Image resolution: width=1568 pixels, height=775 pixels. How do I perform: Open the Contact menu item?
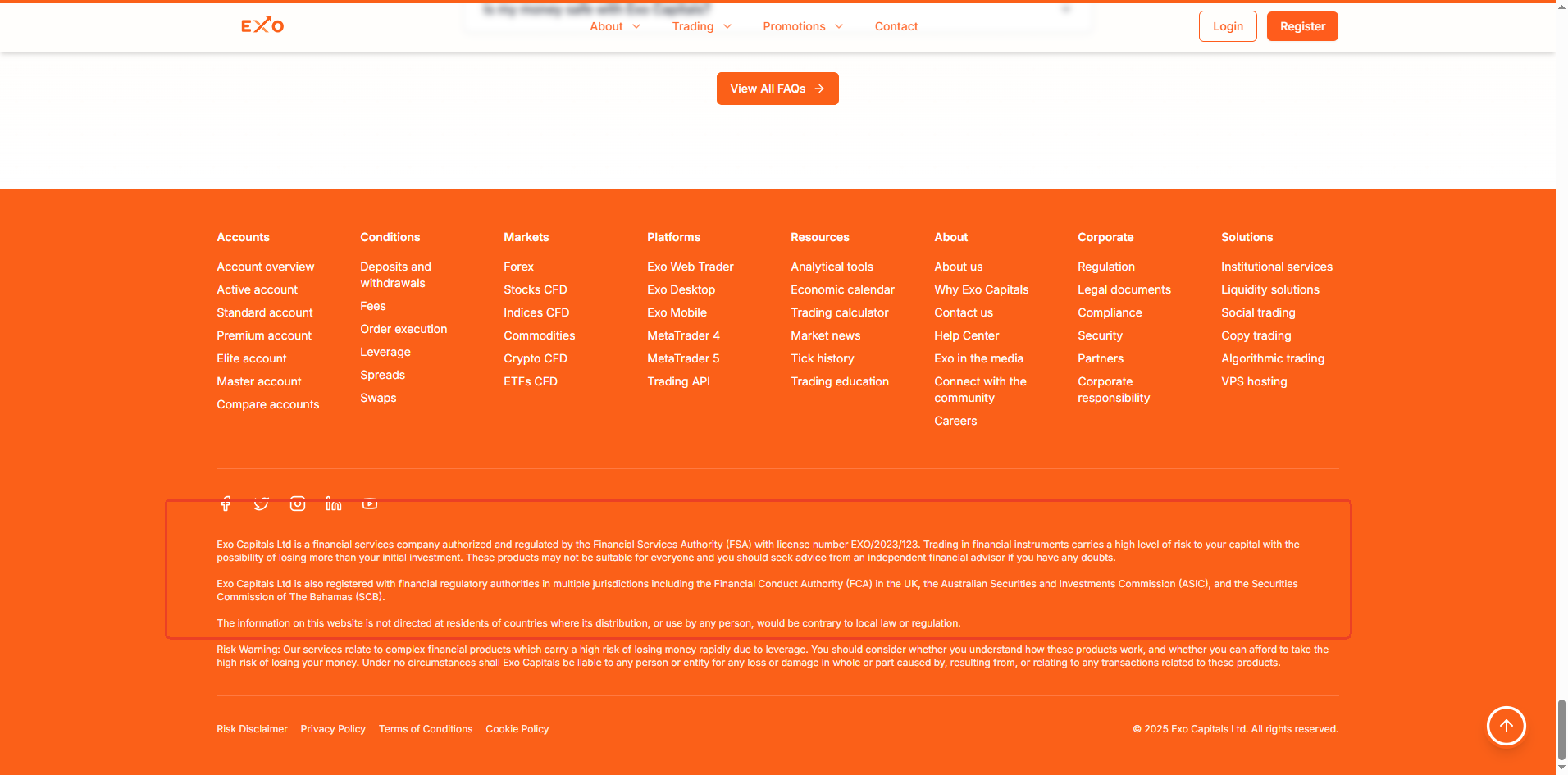(896, 26)
